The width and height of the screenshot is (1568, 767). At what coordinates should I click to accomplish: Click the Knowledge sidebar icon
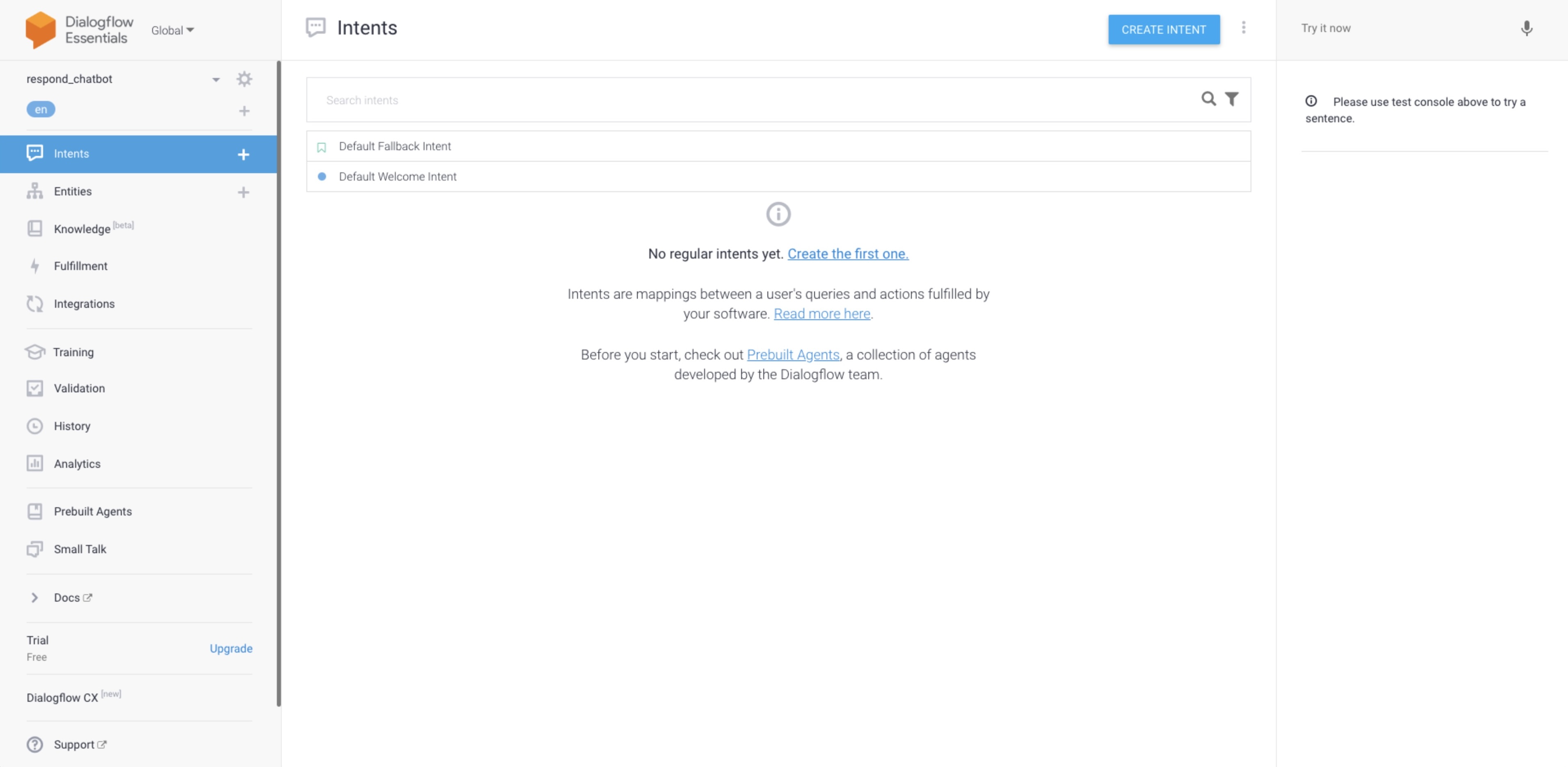[34, 229]
